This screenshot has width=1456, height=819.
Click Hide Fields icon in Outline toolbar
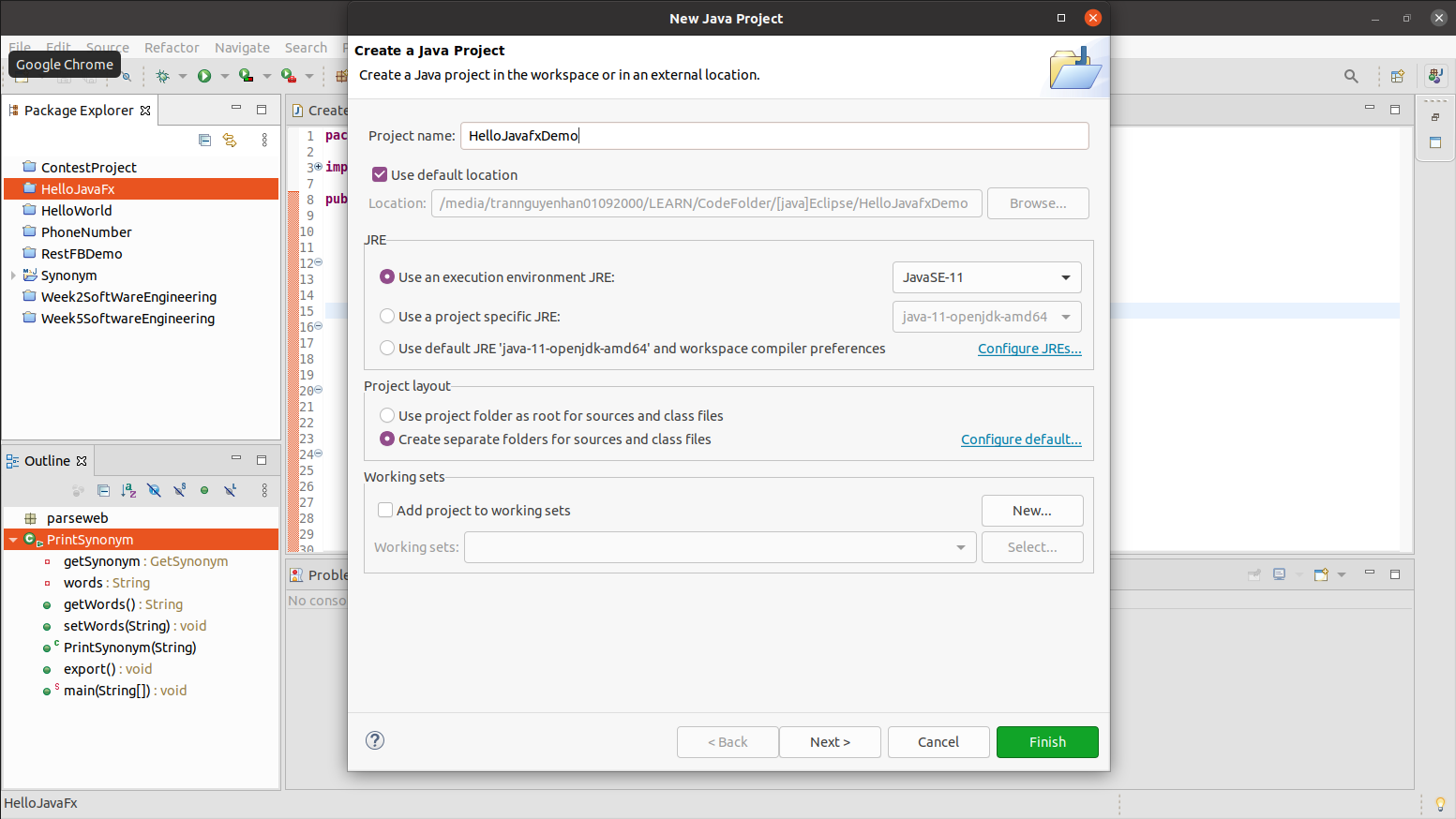[154, 490]
